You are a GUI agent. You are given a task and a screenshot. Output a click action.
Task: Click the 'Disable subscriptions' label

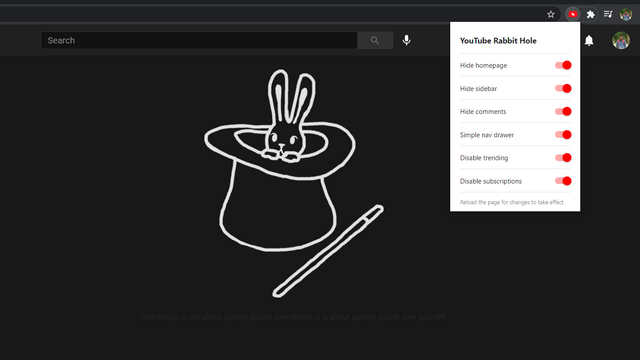click(491, 181)
